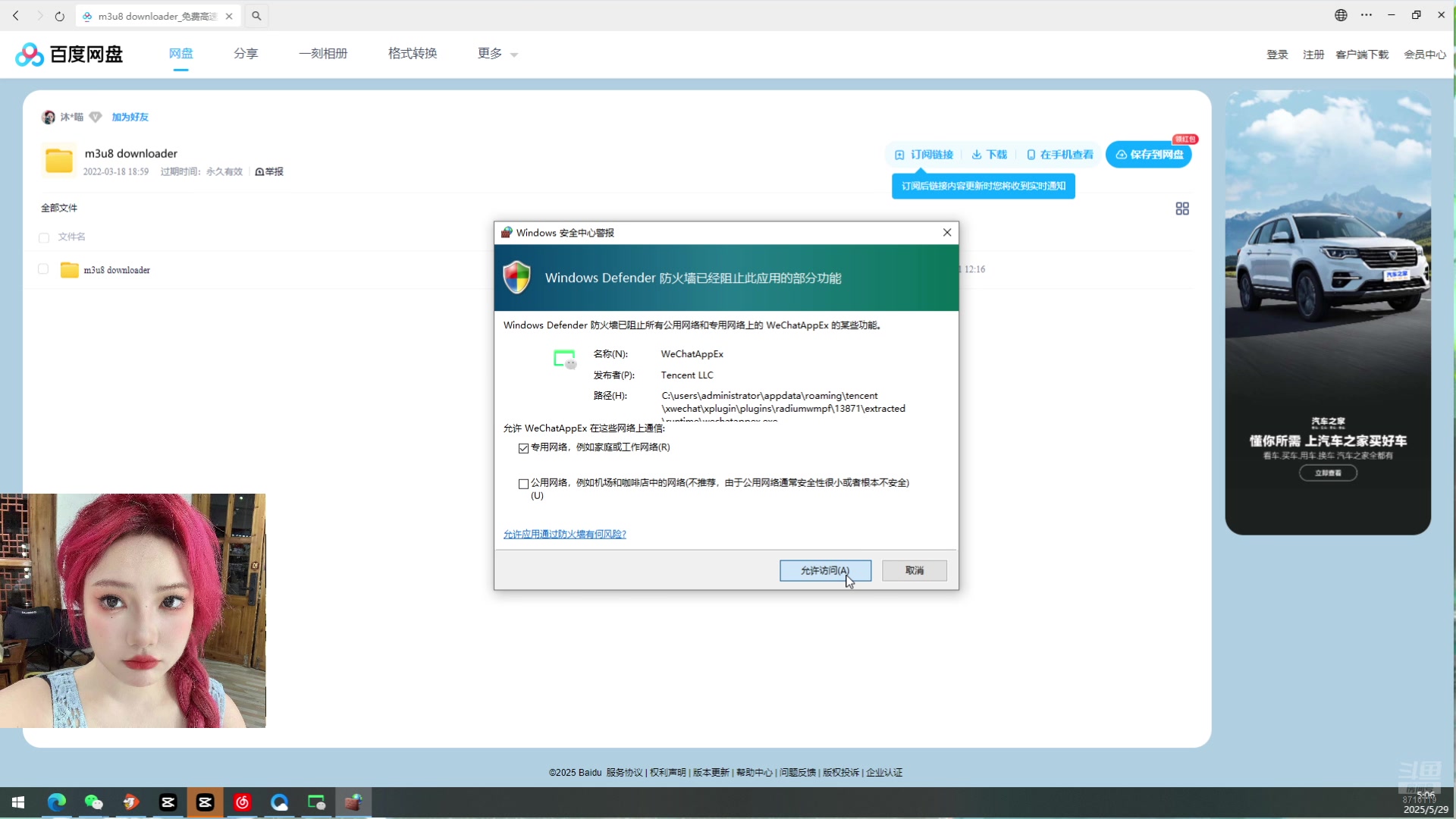This screenshot has width=1456, height=819.
Task: Click the 举报 report button
Action: (x=269, y=171)
